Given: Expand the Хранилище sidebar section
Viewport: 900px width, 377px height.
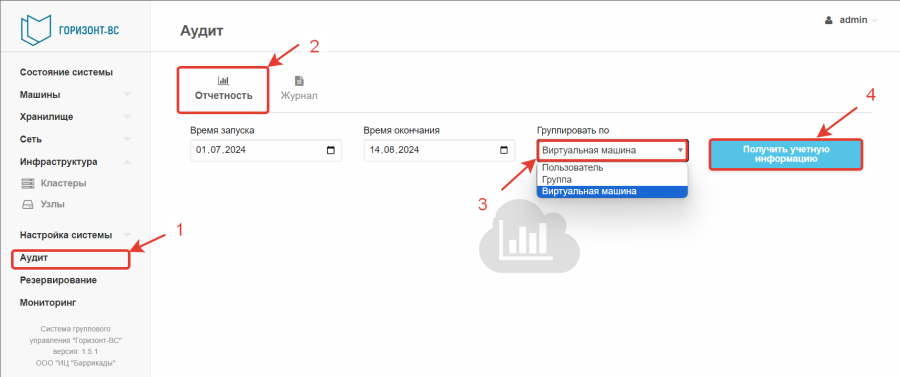Looking at the screenshot, I should (x=127, y=116).
